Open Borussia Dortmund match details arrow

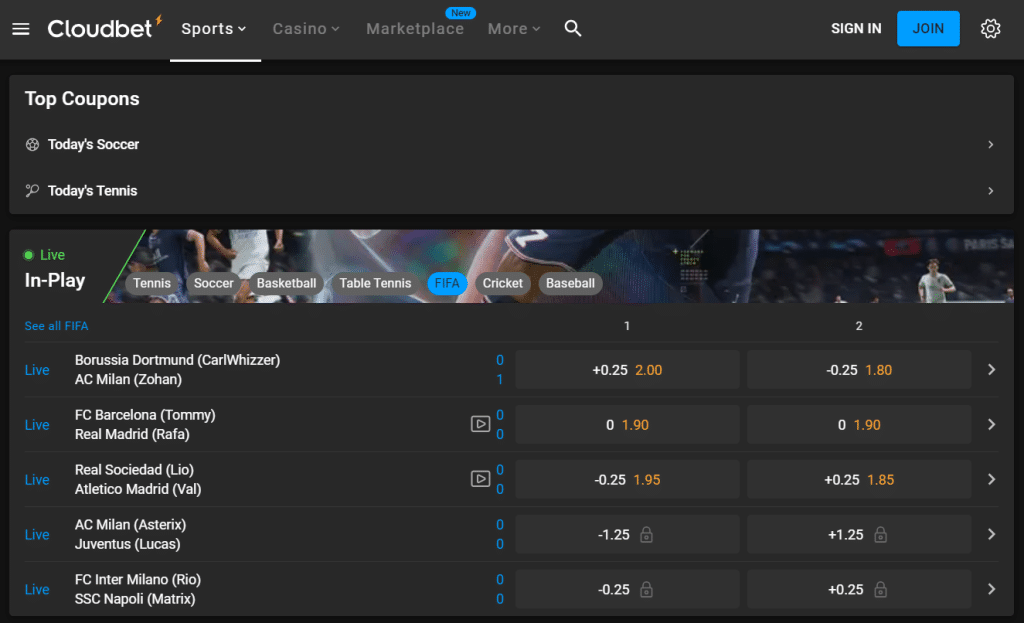tap(991, 370)
